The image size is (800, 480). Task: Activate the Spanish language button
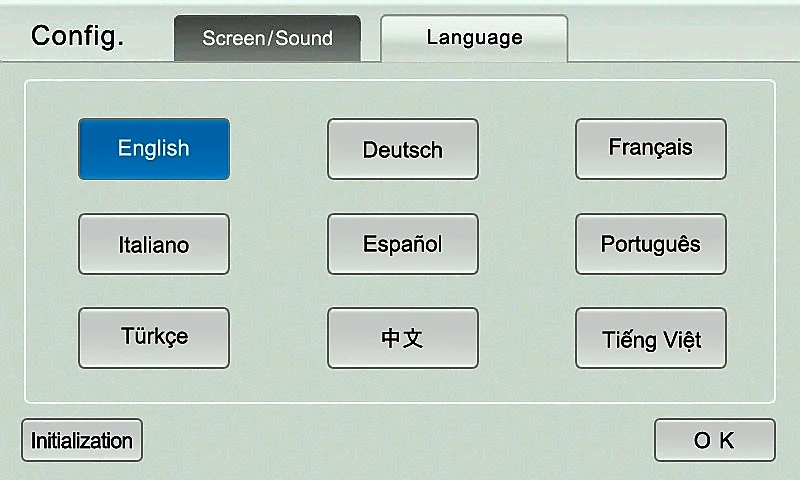[x=403, y=244]
